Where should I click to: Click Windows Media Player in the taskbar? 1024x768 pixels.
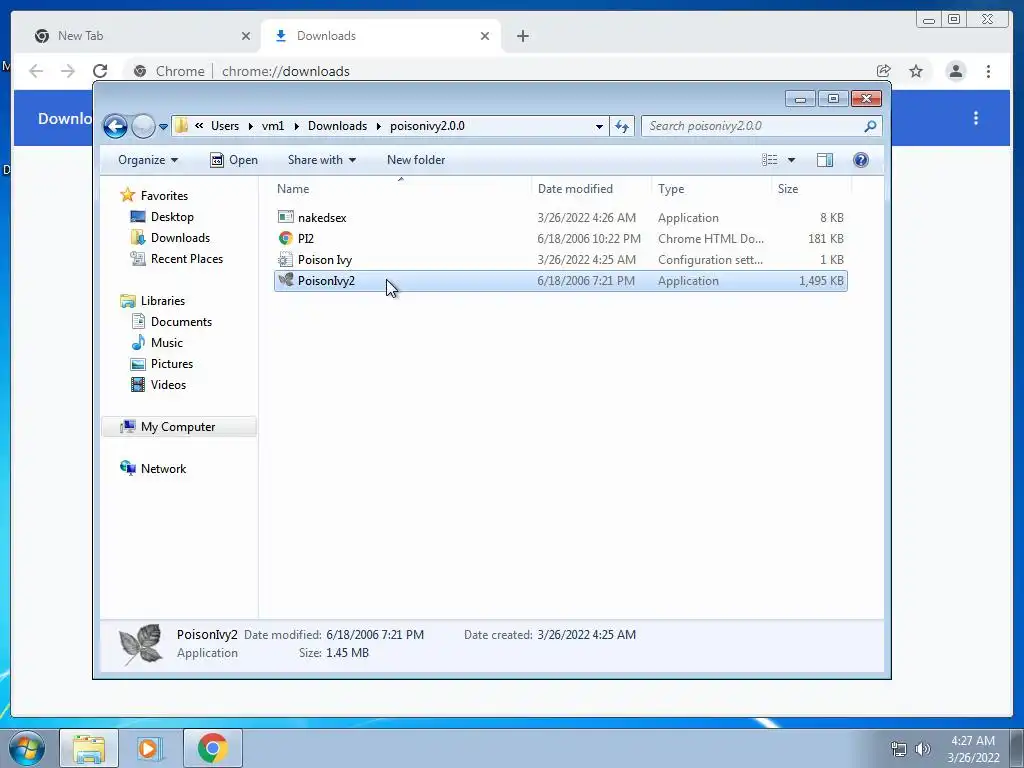pos(149,748)
